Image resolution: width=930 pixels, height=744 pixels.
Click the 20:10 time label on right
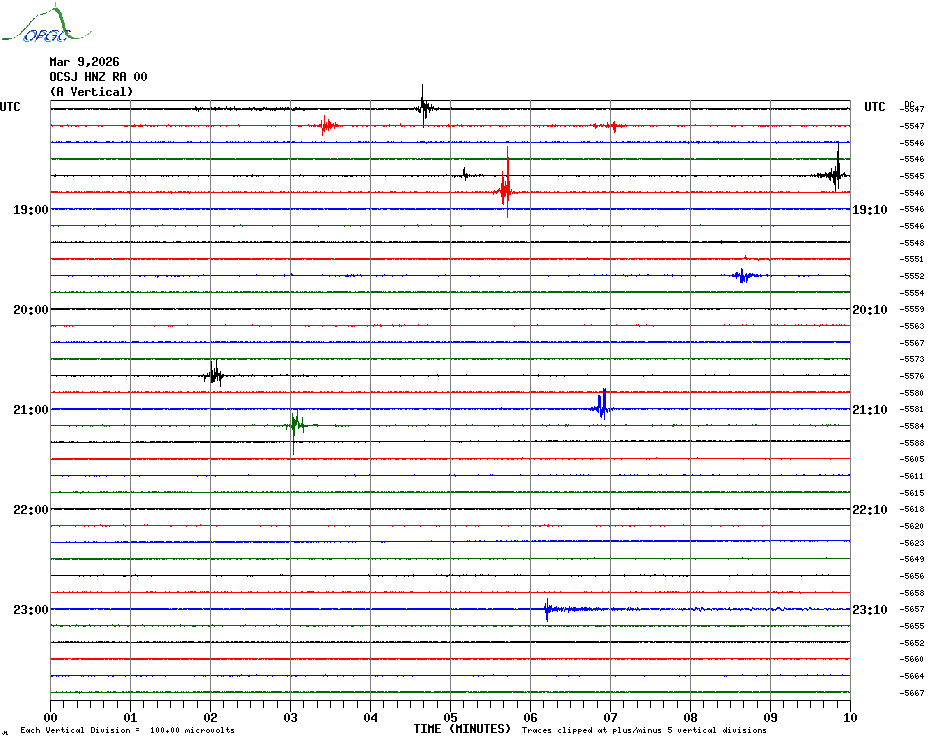868,310
